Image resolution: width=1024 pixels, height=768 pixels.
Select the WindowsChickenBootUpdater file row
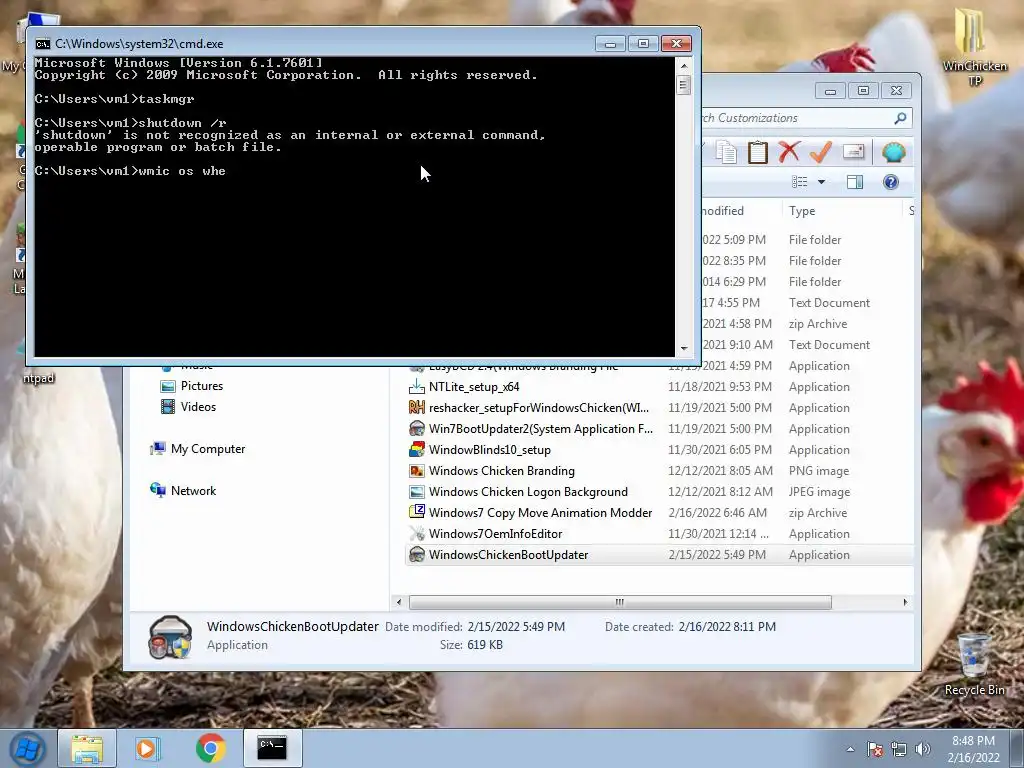click(660, 554)
